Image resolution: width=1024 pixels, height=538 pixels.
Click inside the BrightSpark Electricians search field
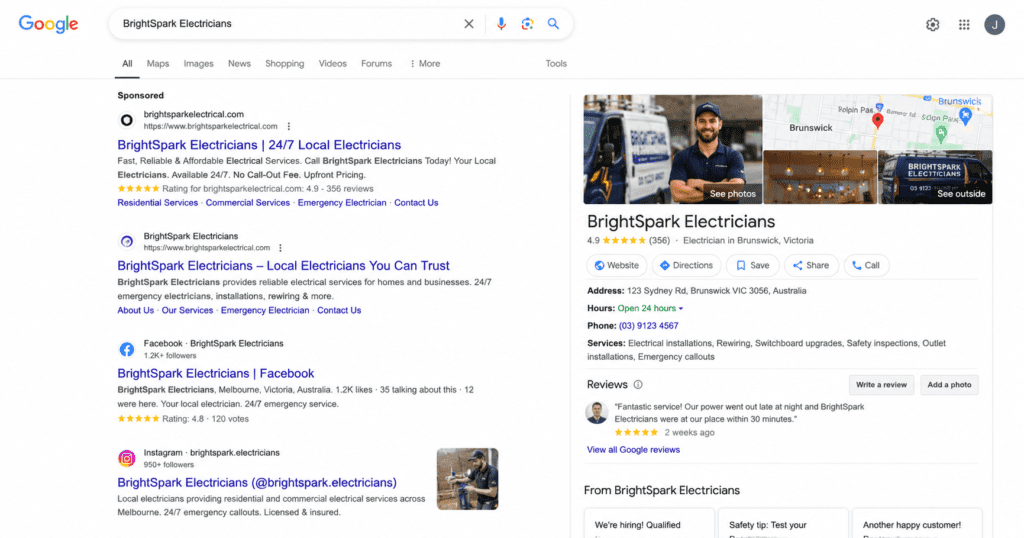click(287, 24)
